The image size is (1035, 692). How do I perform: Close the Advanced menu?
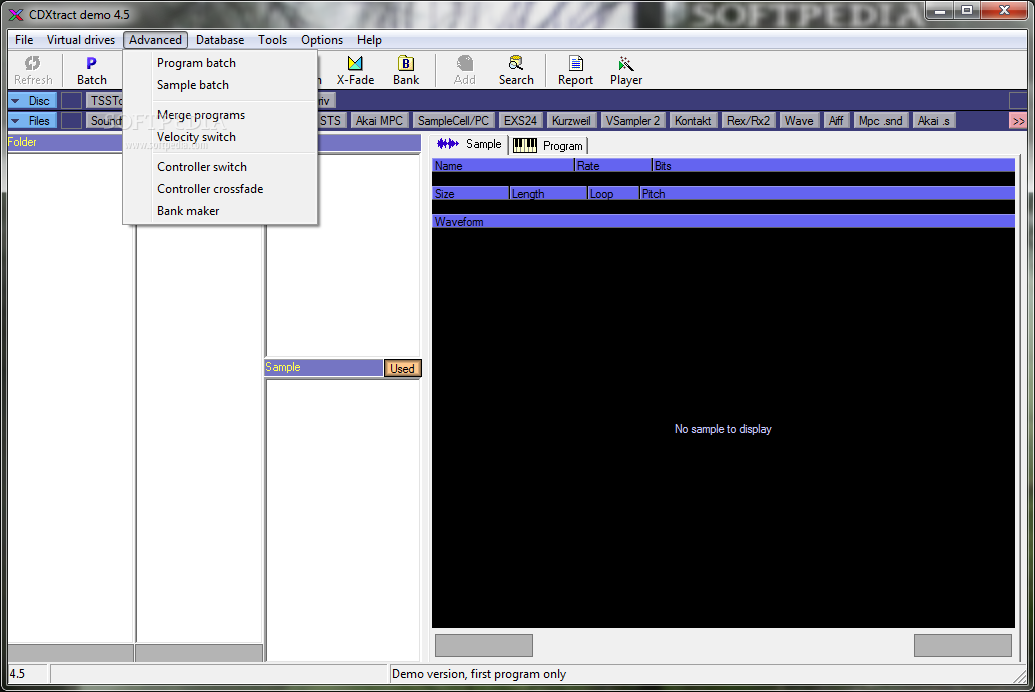pos(155,40)
